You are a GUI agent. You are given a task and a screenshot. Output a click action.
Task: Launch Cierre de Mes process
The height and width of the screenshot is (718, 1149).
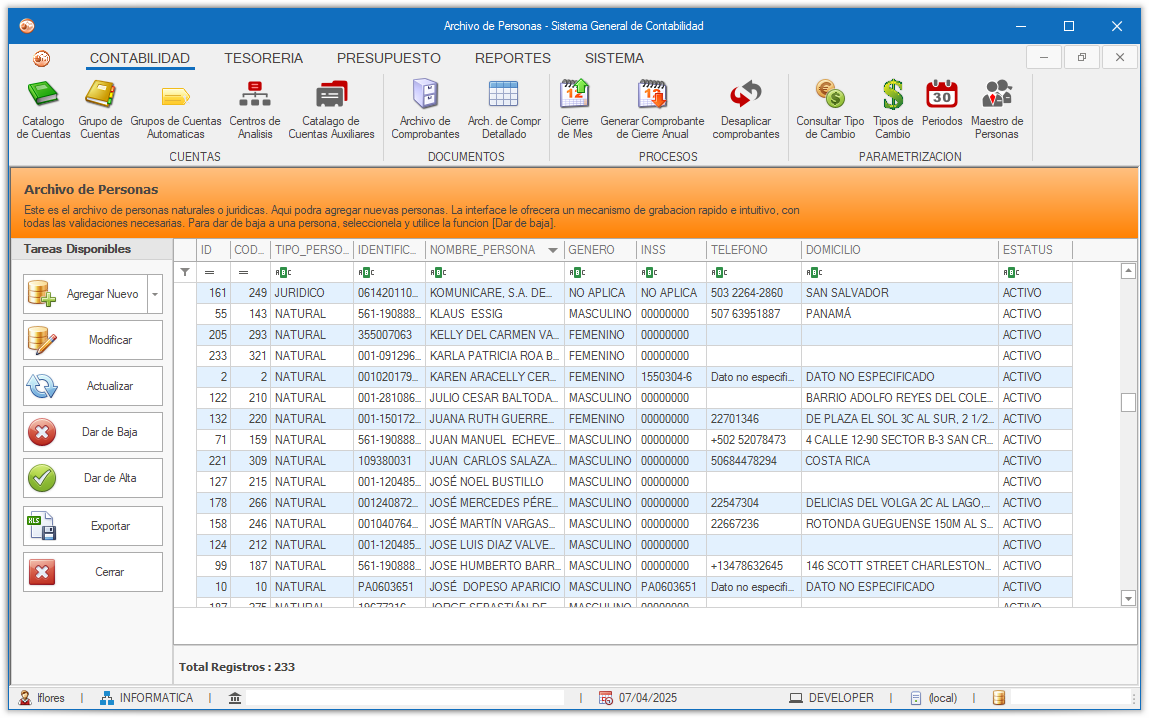pos(574,110)
